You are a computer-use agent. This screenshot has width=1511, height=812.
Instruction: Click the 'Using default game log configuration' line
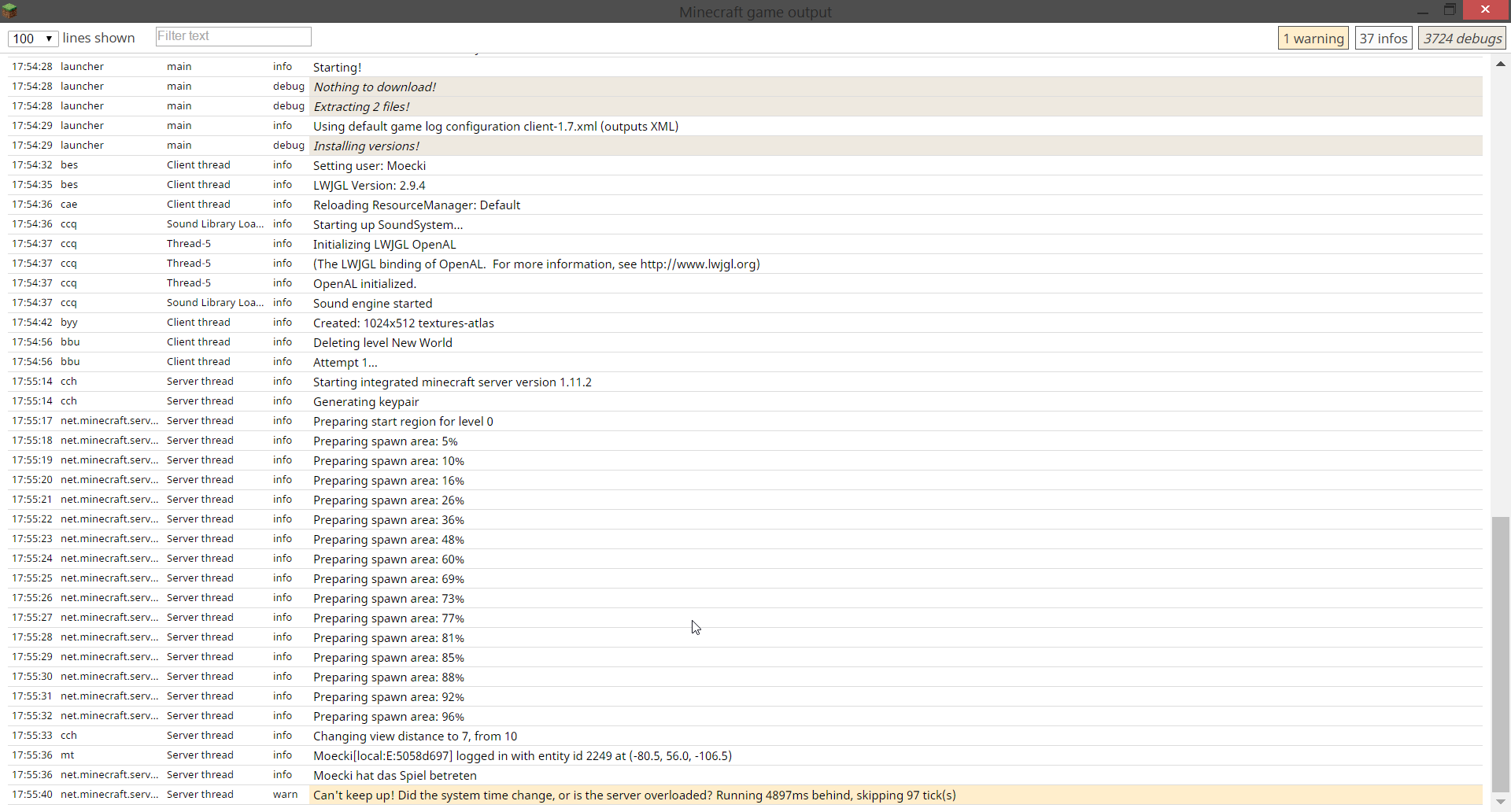745,126
